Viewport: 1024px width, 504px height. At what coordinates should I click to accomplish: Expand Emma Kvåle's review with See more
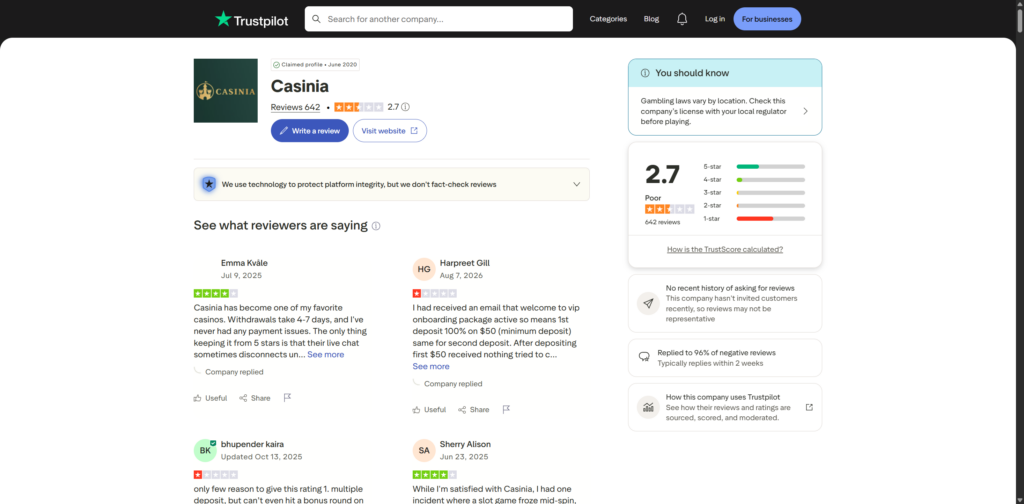point(326,354)
